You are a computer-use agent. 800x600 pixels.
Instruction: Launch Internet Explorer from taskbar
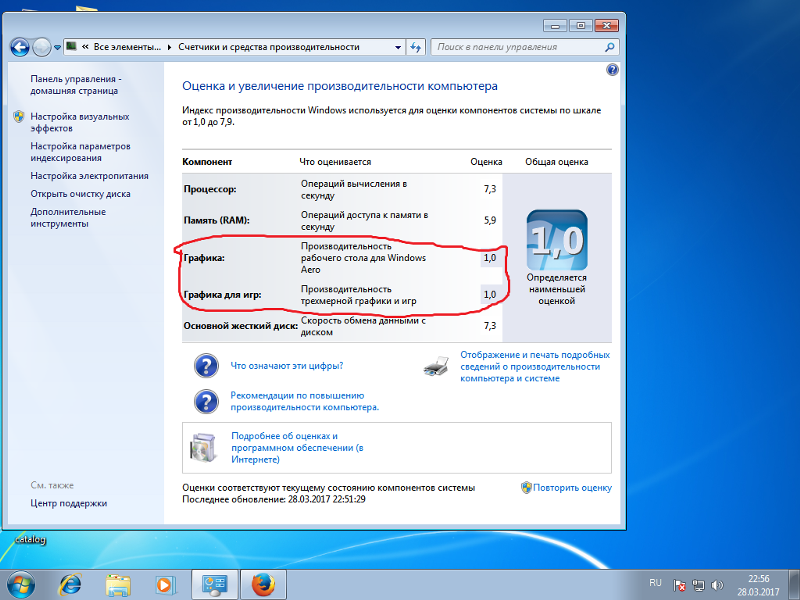[70, 585]
